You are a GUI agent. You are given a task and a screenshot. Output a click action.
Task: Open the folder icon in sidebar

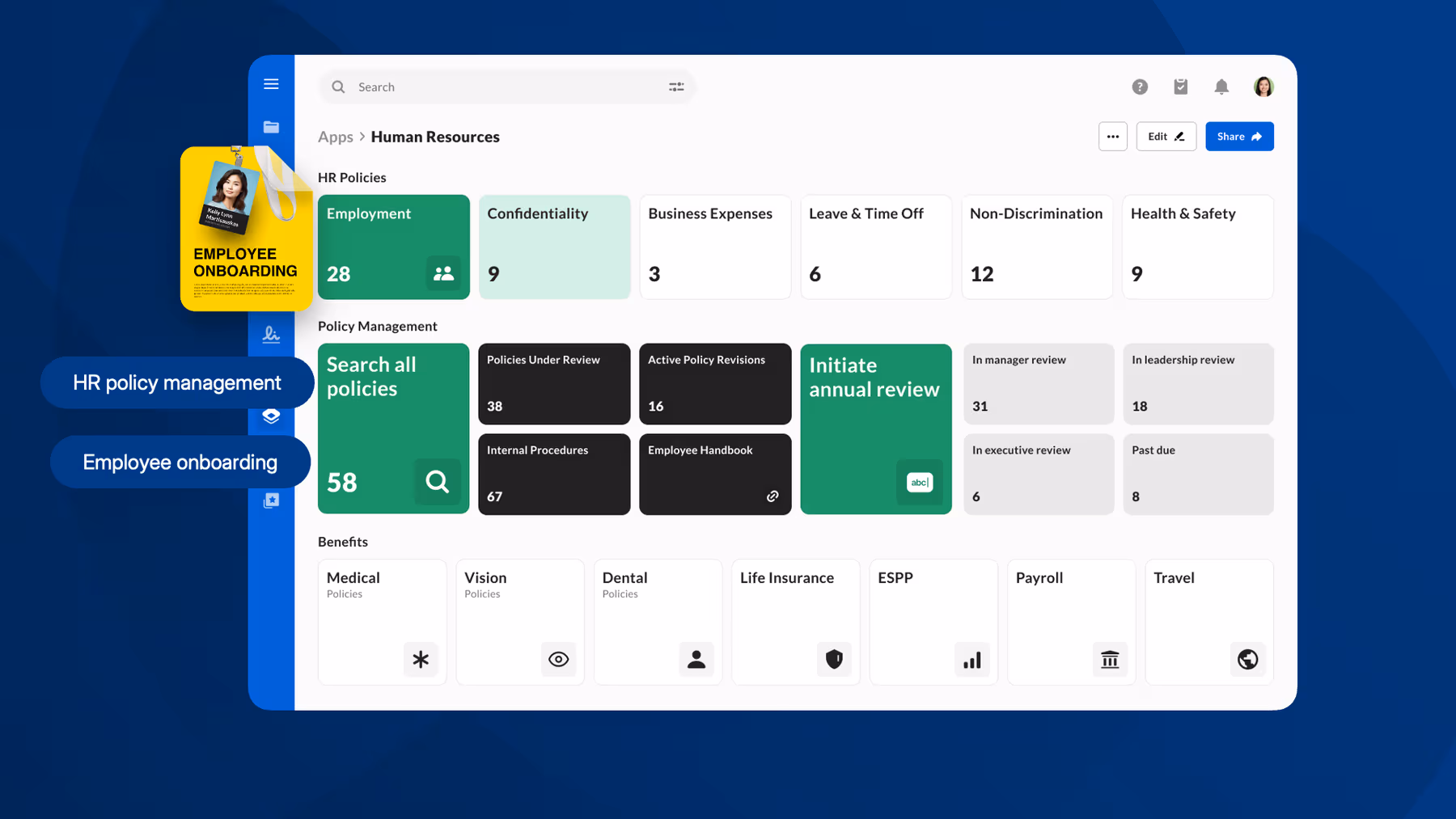click(271, 127)
